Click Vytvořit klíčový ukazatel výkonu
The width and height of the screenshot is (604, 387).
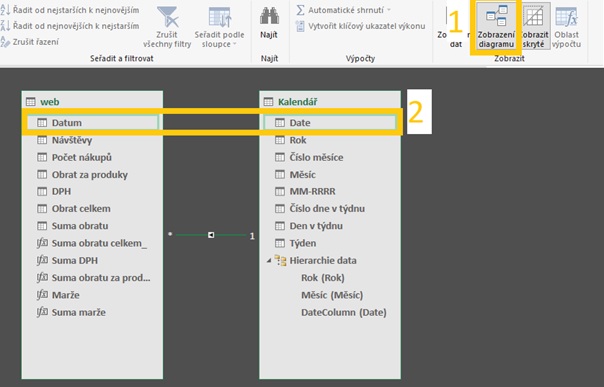pyautogui.click(x=360, y=26)
